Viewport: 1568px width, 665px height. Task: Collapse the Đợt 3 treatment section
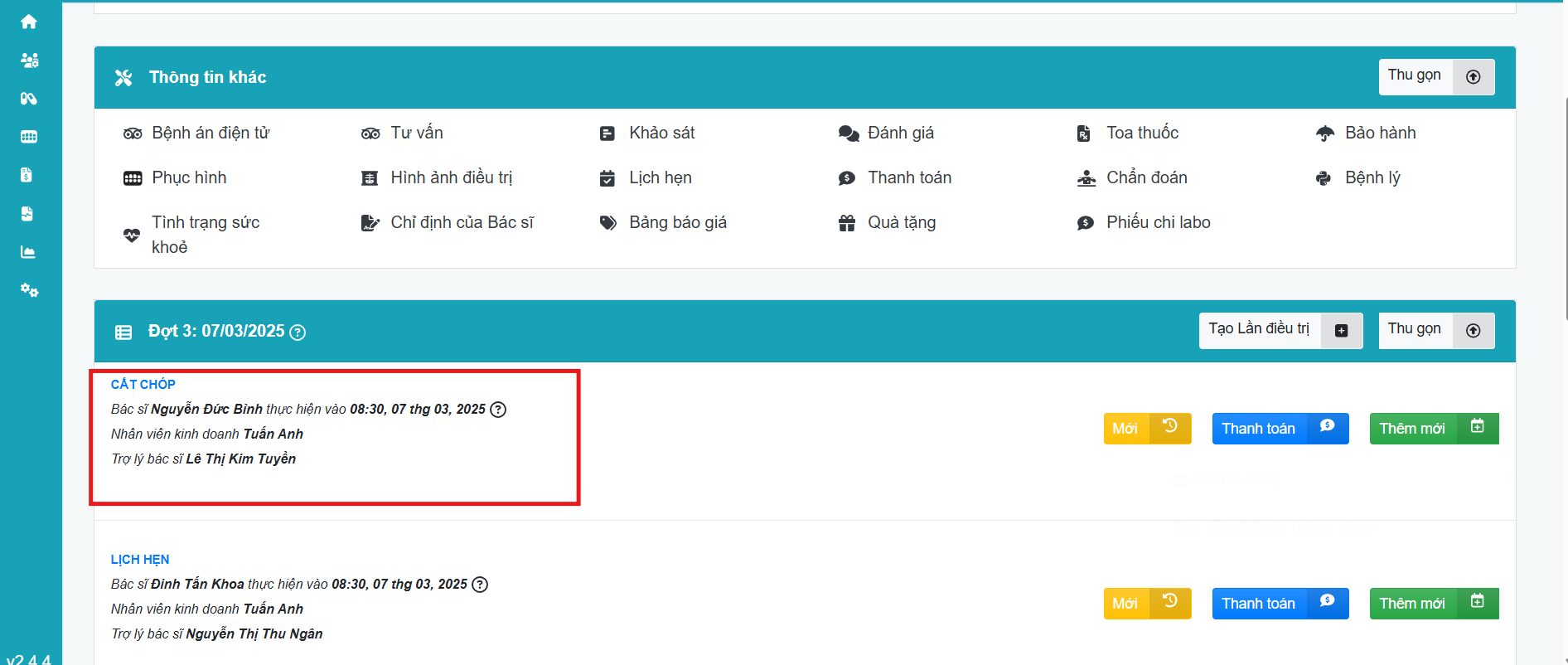click(1435, 330)
